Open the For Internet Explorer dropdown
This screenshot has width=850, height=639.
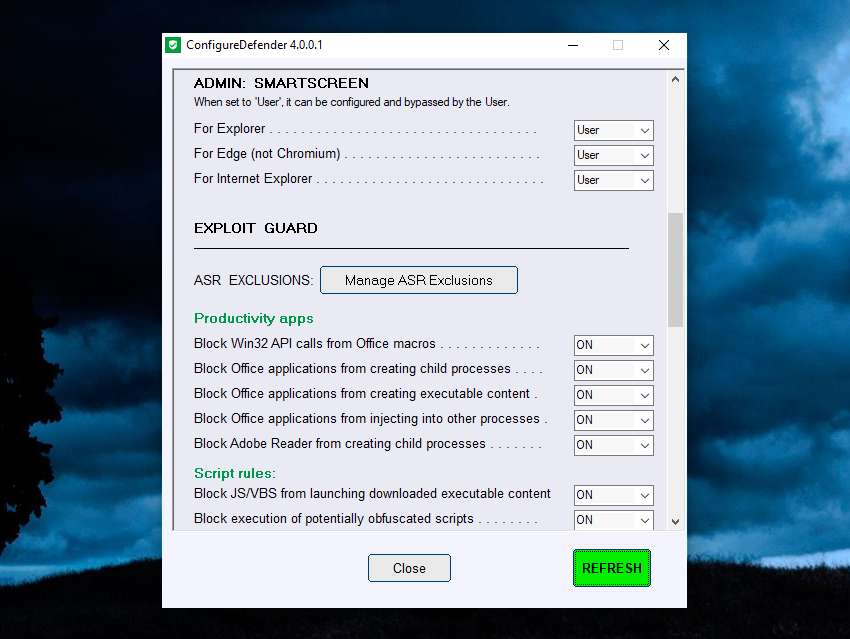coord(614,180)
